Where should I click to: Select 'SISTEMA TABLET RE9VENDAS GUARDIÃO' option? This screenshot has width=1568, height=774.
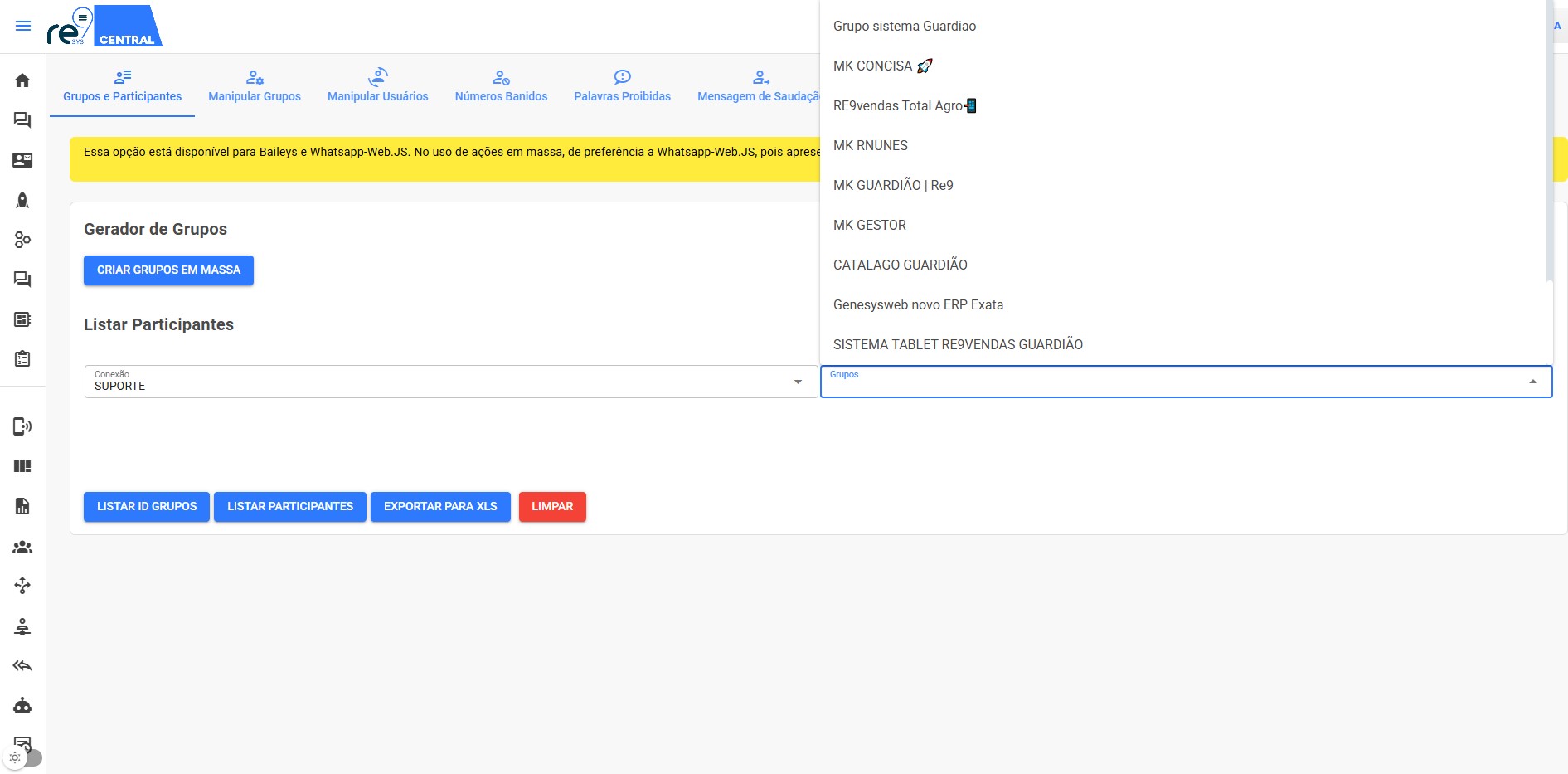pos(1183,345)
